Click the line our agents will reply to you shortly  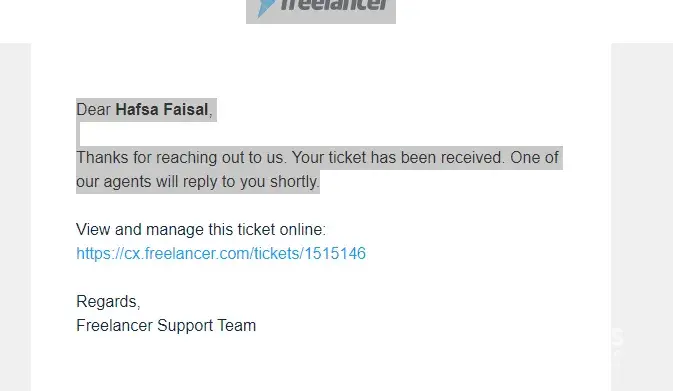(198, 182)
